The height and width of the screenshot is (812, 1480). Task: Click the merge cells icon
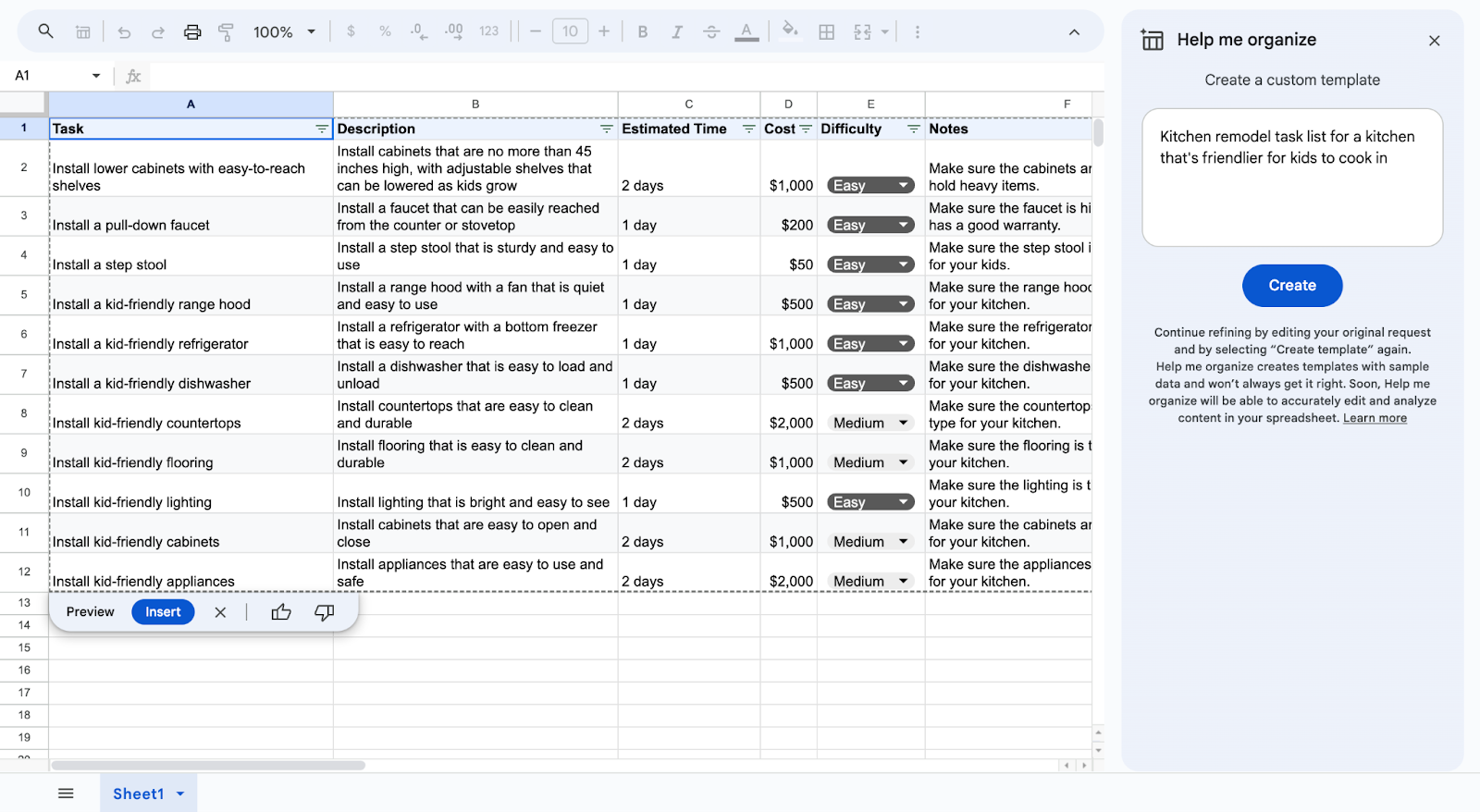pos(862,31)
